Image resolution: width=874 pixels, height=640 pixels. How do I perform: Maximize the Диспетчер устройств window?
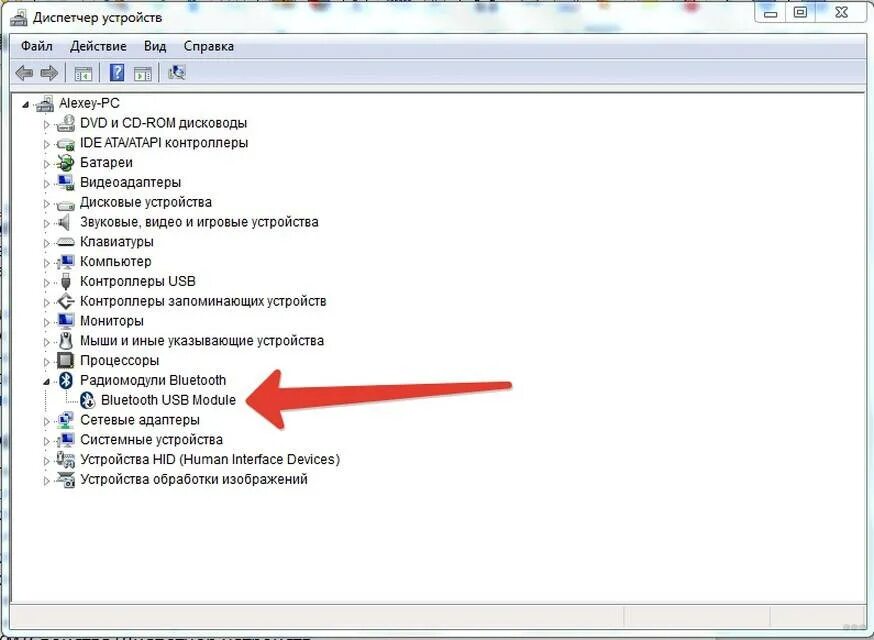click(x=800, y=13)
